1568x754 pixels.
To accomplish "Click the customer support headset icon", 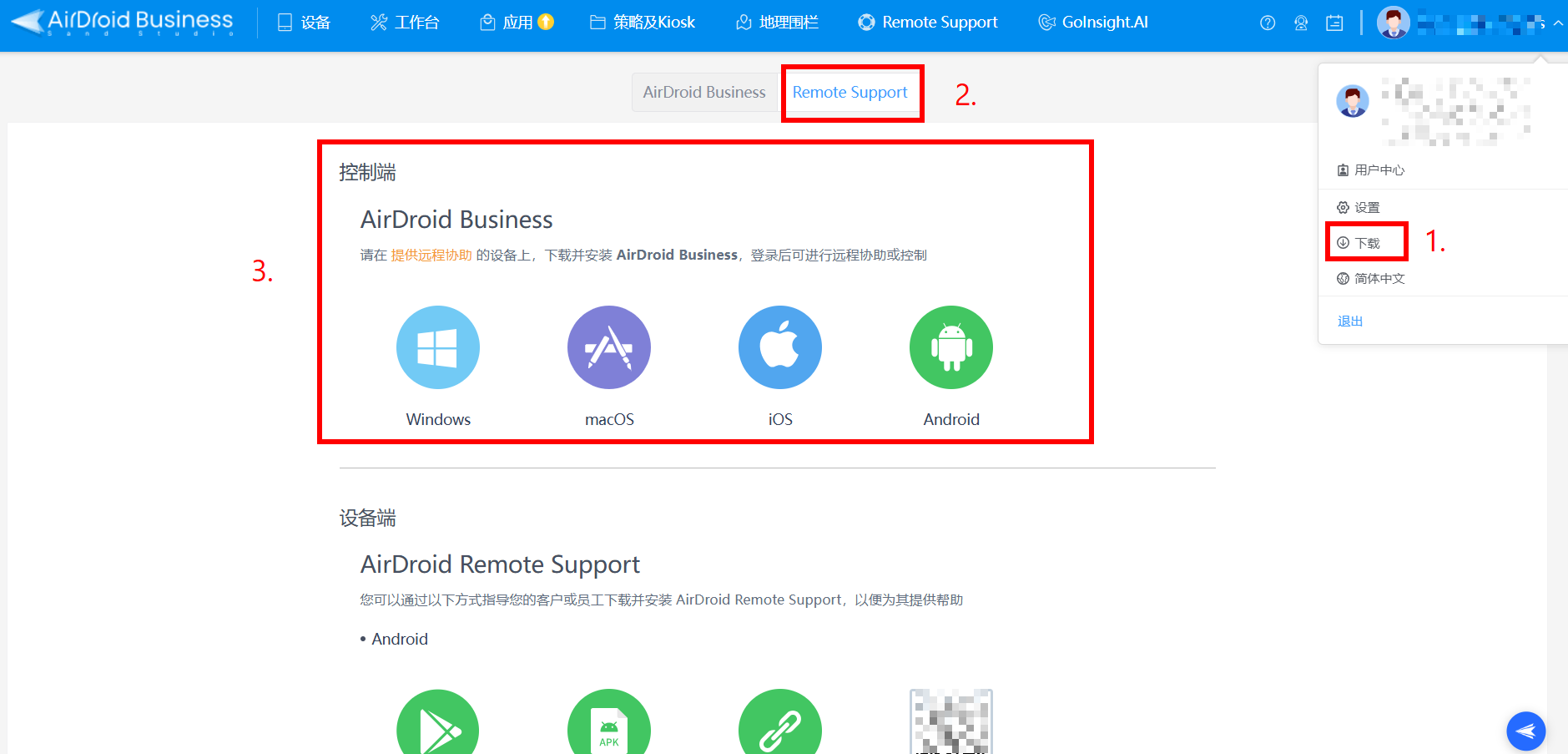I will pyautogui.click(x=1301, y=23).
